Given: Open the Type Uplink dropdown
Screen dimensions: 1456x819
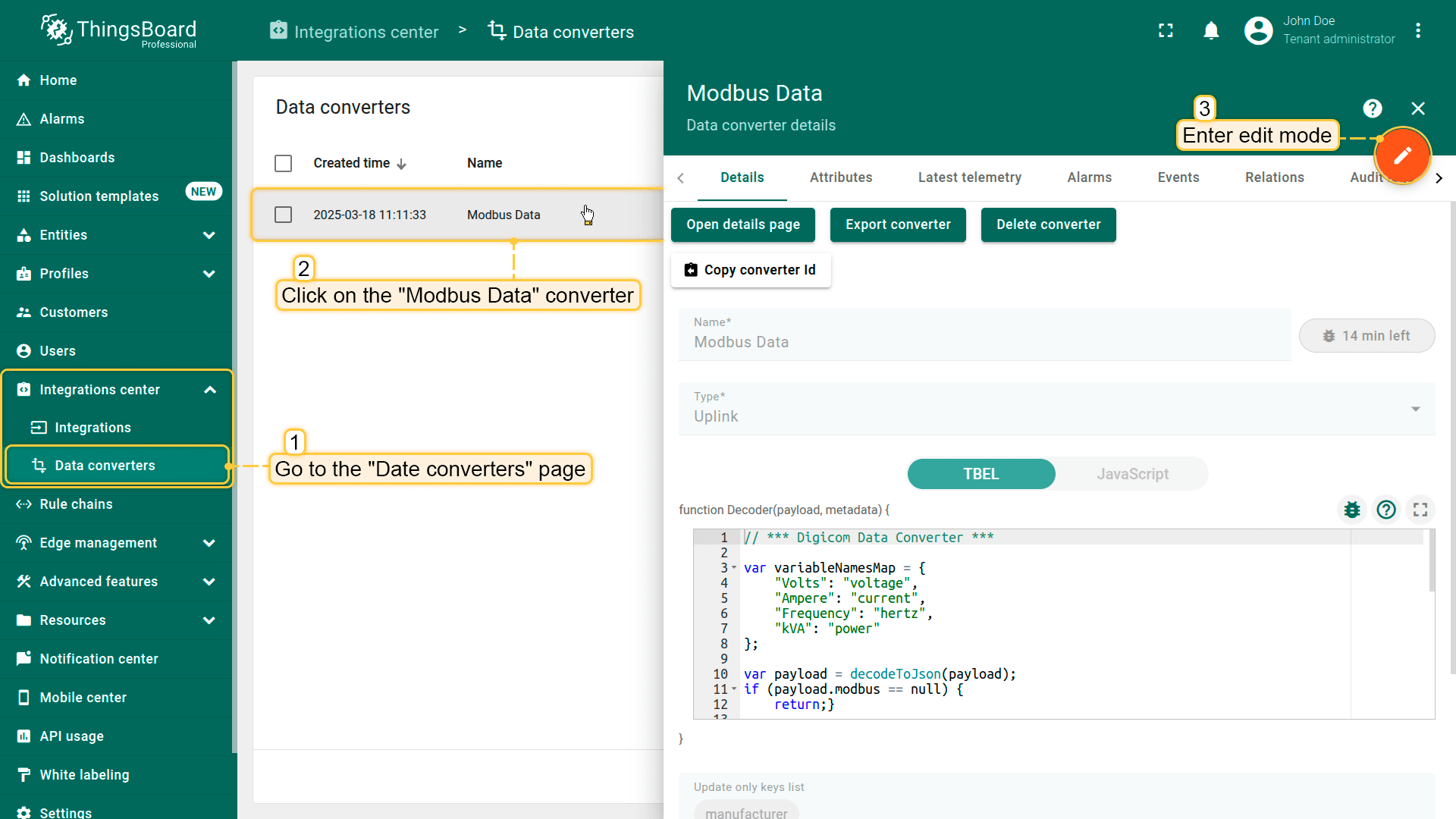Looking at the screenshot, I should pyautogui.click(x=1056, y=409).
